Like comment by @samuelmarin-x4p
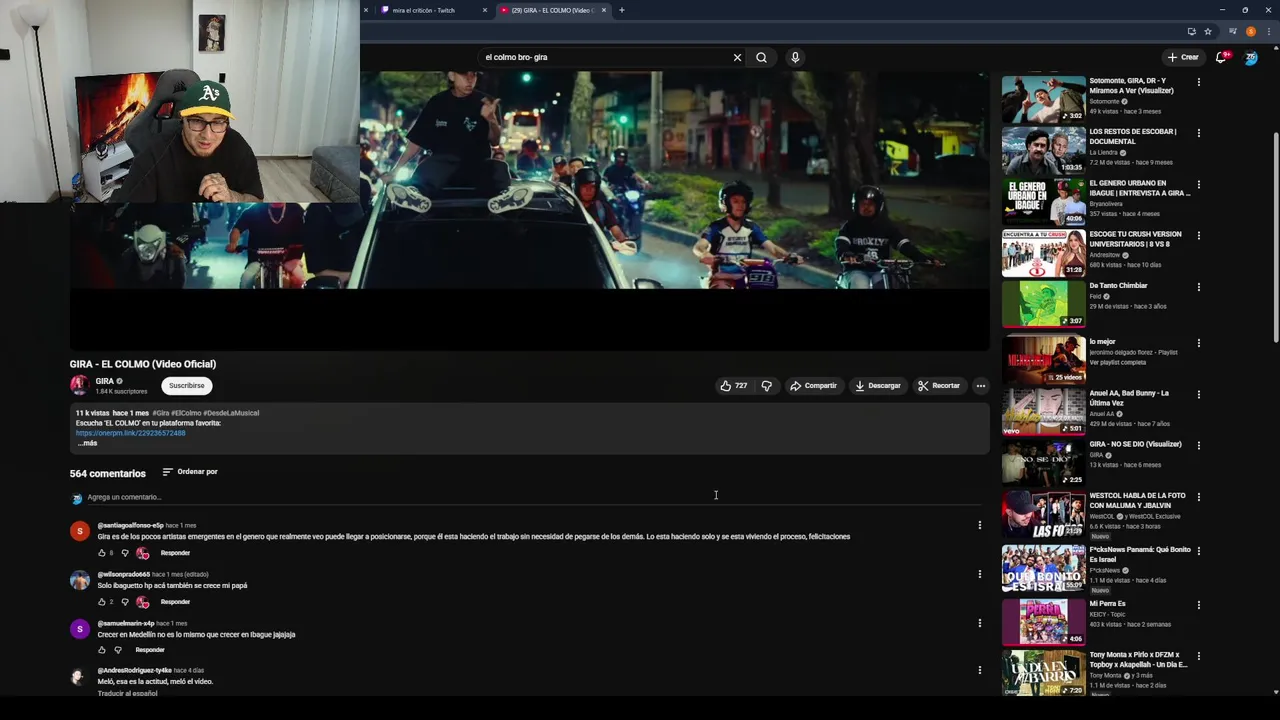 101,650
